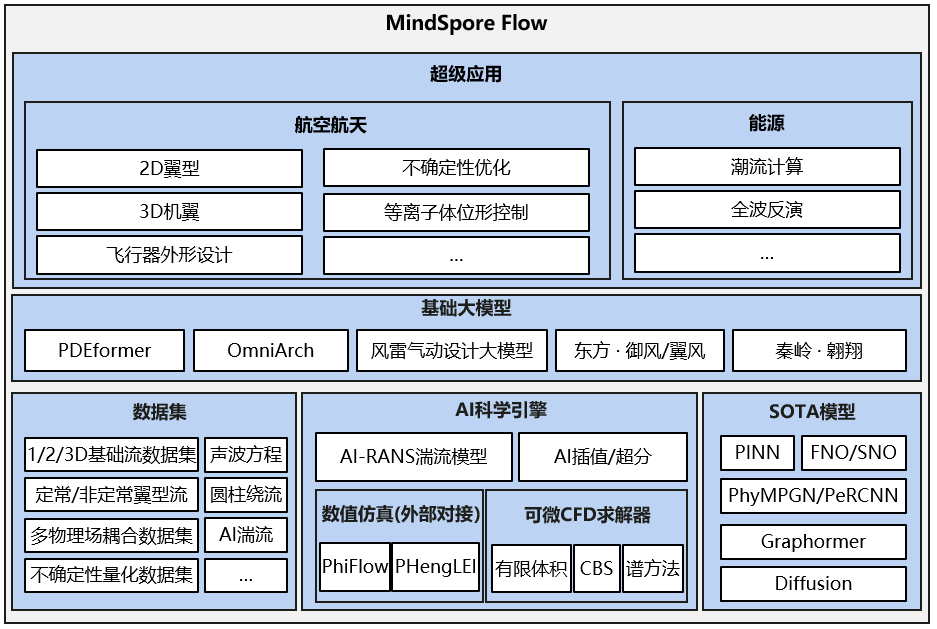The width and height of the screenshot is (937, 629).
Task: Select the 秦岭·翱翔 box
Action: tap(819, 351)
